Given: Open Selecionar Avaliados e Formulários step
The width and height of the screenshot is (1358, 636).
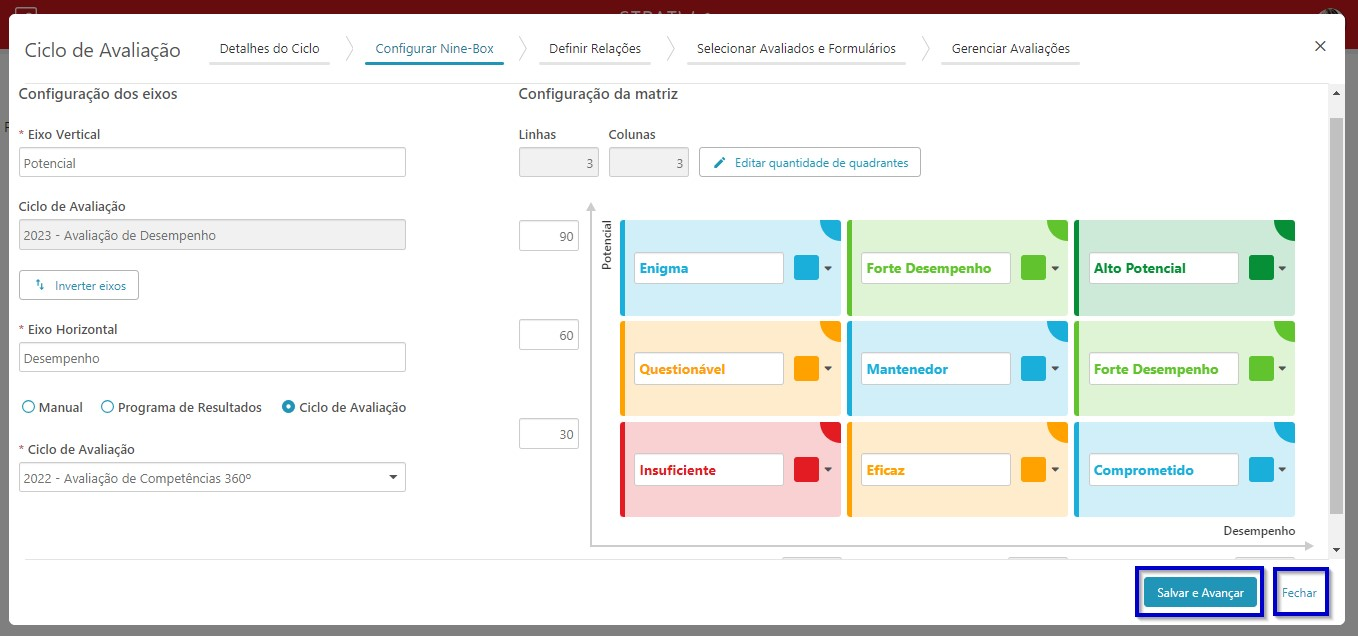Looking at the screenshot, I should point(796,48).
